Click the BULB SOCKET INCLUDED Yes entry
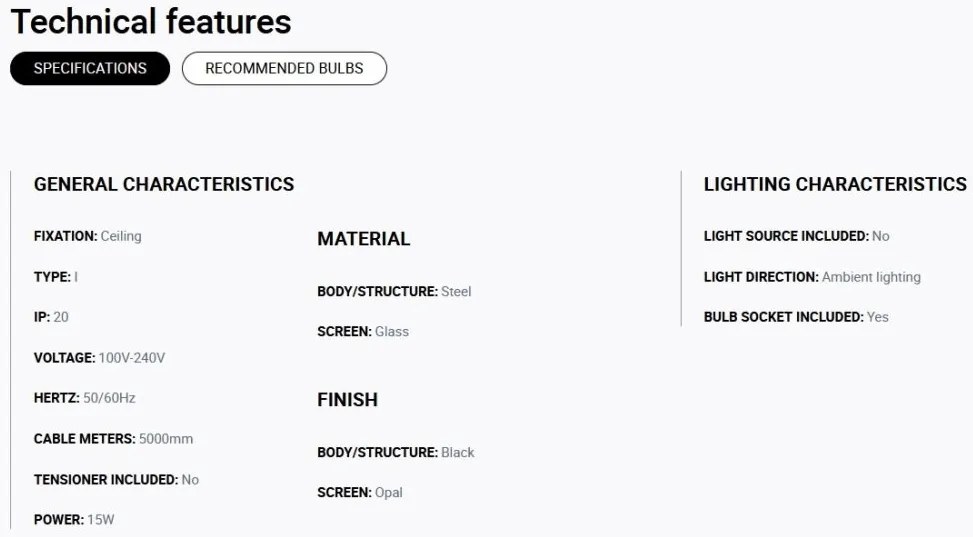The width and height of the screenshot is (973, 537). tap(796, 317)
